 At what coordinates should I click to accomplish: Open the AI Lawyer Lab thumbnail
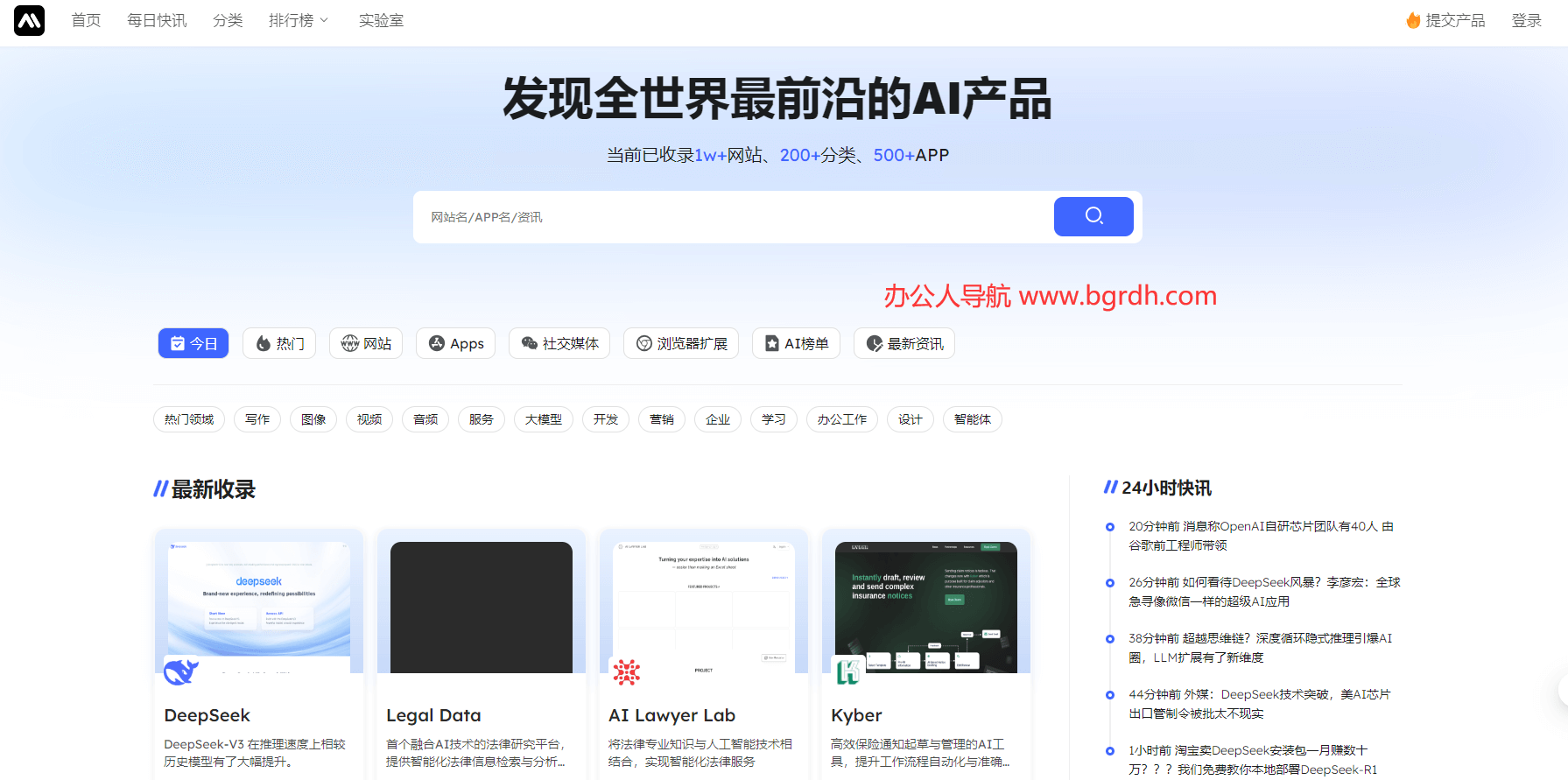pyautogui.click(x=704, y=607)
